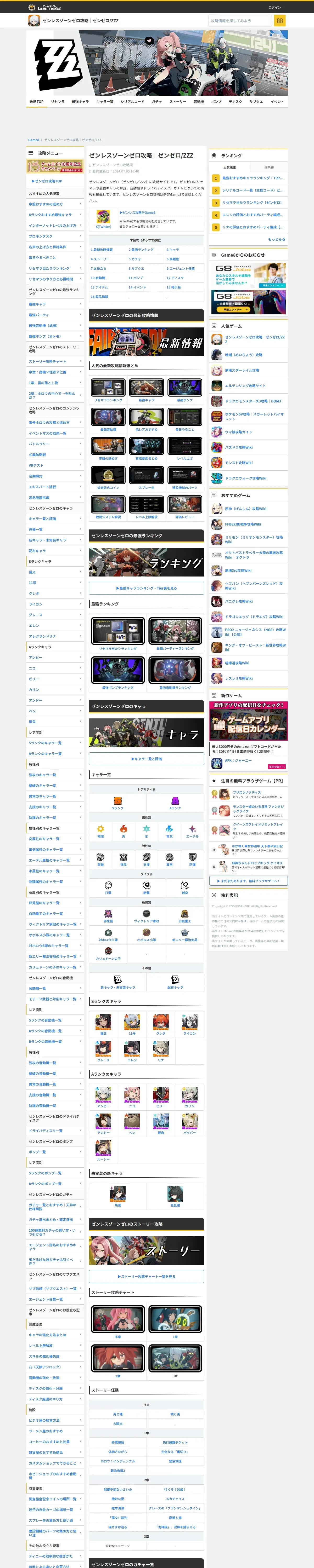Click the yellow search button beside the search field
The image size is (314, 1568).
point(280,21)
